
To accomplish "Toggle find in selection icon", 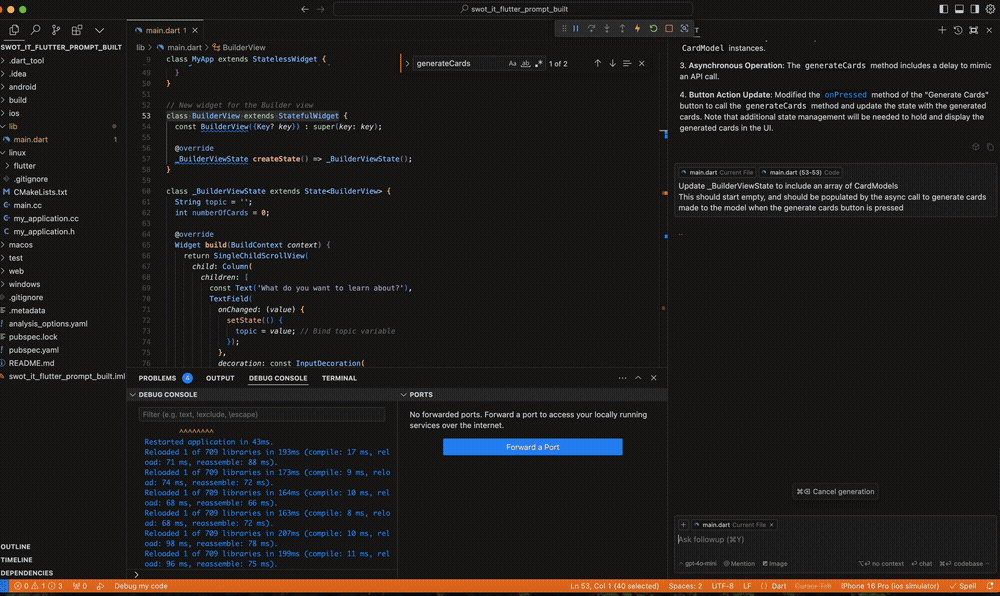I will pyautogui.click(x=627, y=63).
